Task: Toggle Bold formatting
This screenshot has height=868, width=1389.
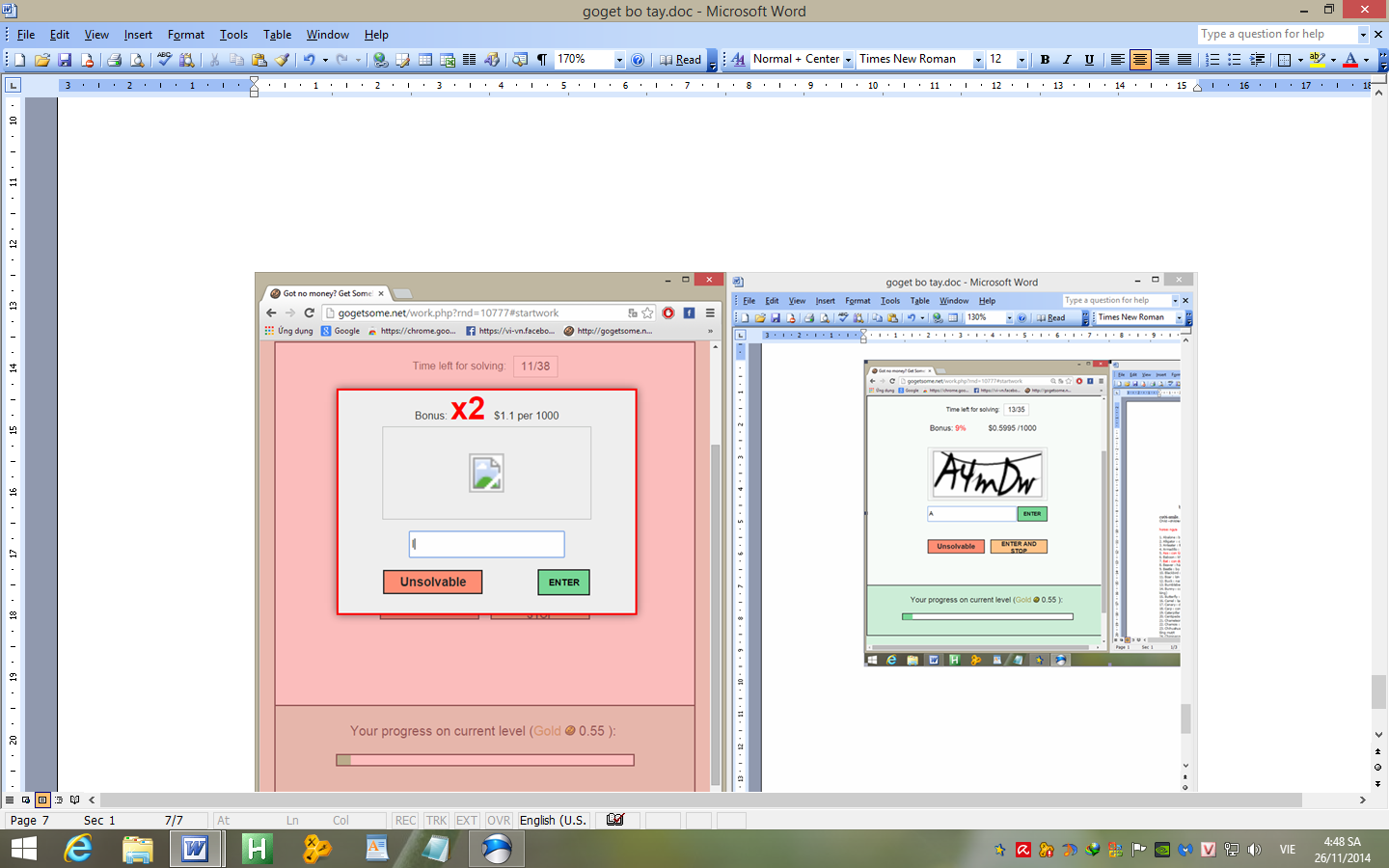Action: click(x=1045, y=60)
